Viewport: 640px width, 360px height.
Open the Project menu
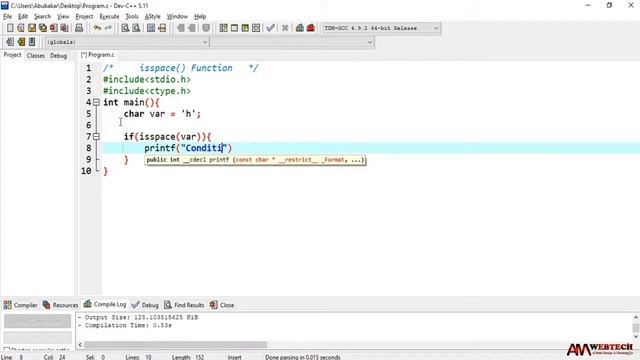84,16
